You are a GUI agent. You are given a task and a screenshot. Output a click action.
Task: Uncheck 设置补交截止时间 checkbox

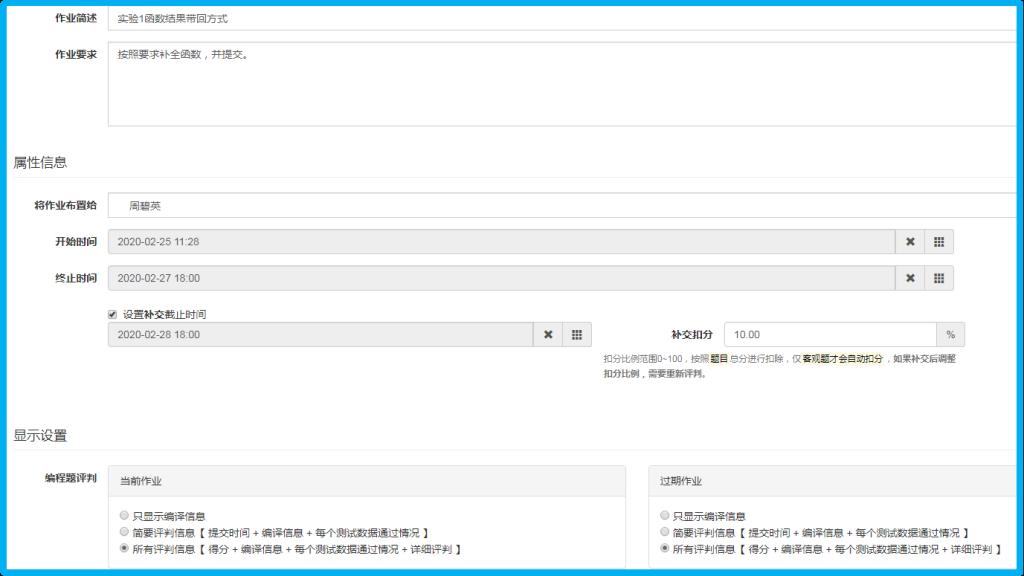tap(113, 314)
